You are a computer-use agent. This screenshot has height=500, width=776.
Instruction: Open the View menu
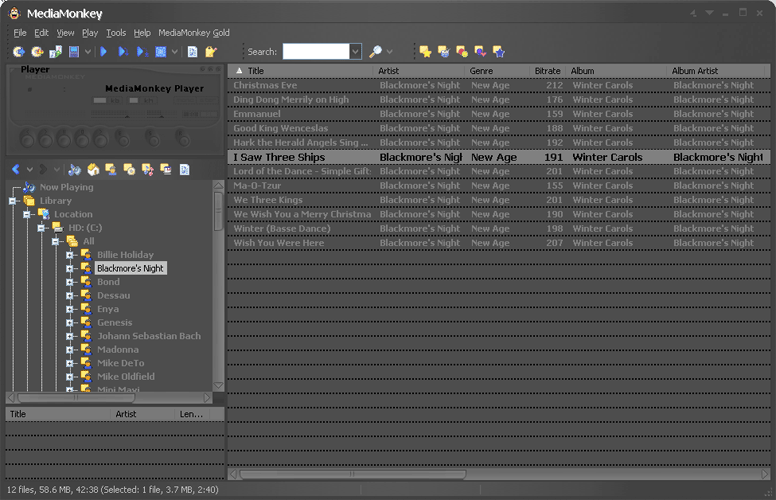(x=65, y=33)
